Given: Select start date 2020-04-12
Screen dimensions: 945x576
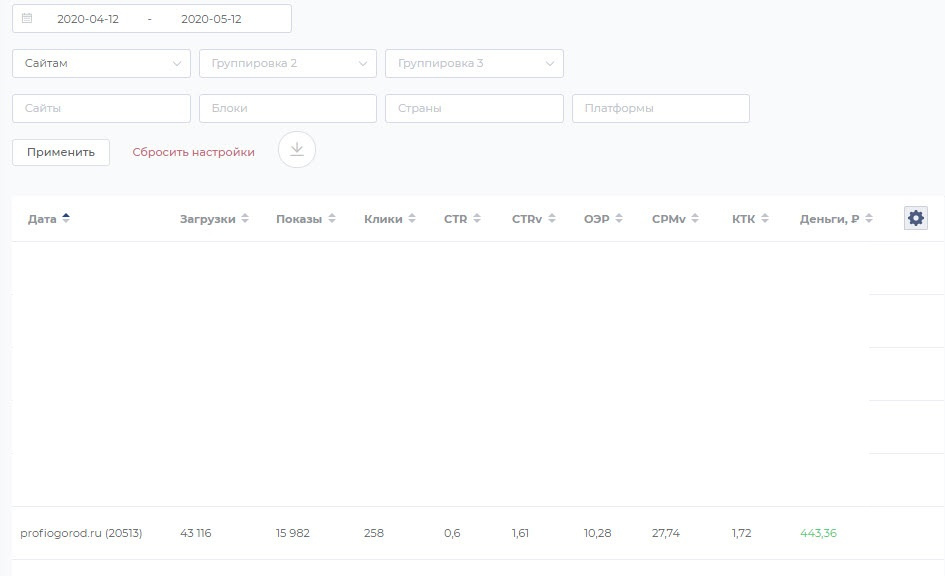Looking at the screenshot, I should coord(88,19).
